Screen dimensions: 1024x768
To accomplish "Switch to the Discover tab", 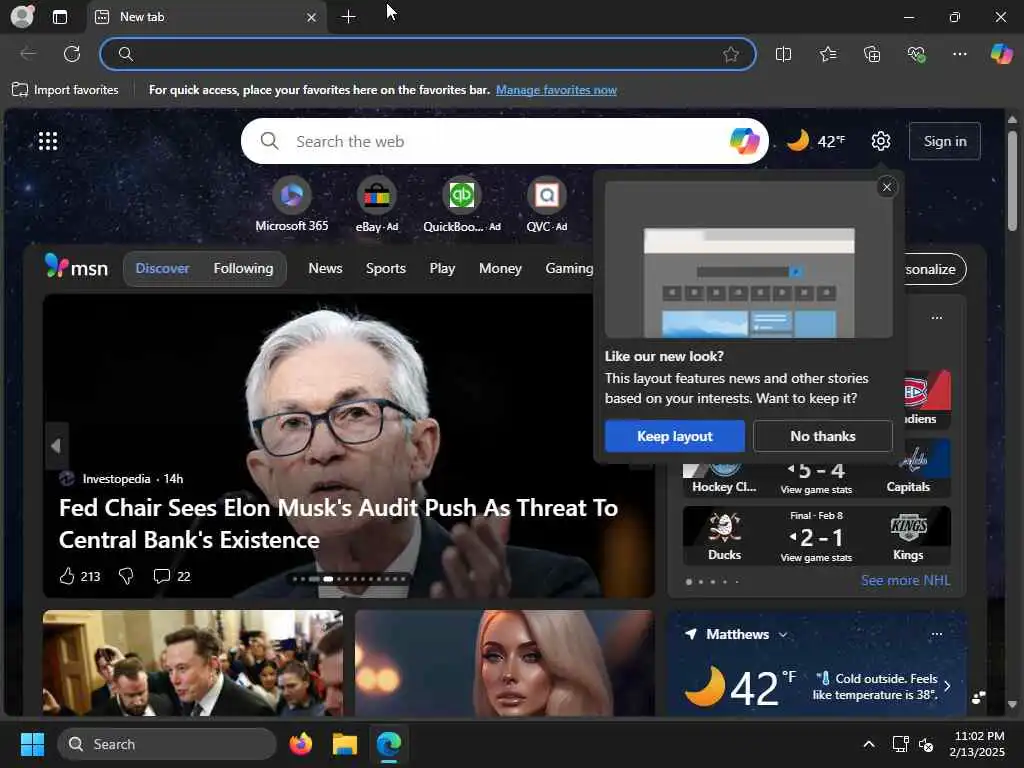I will click(x=162, y=268).
